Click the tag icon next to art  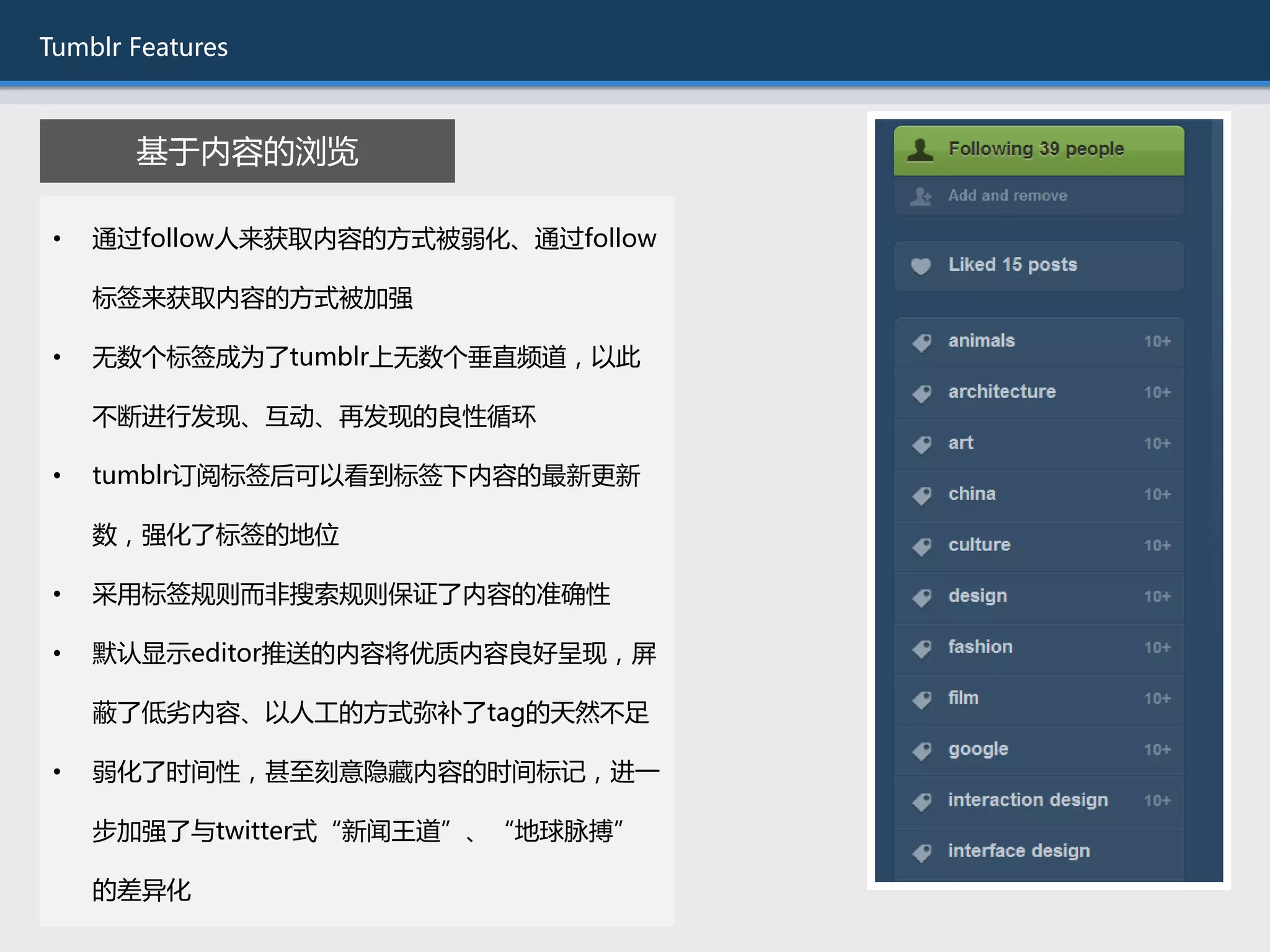pos(922,444)
